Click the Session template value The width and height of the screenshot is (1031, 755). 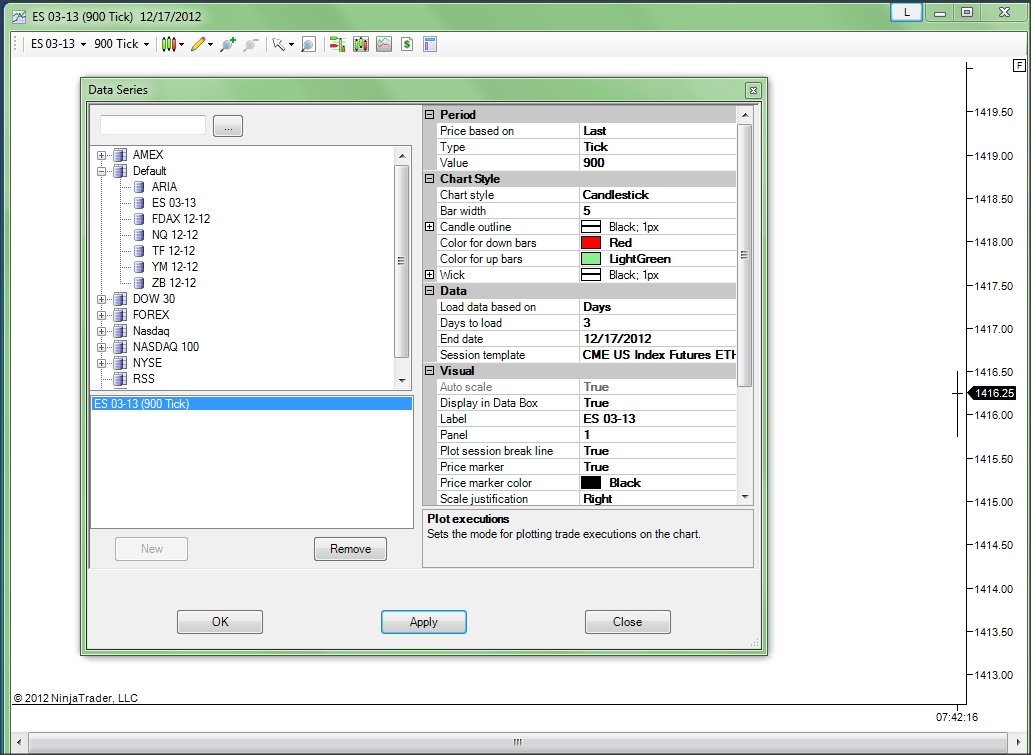[x=658, y=355]
